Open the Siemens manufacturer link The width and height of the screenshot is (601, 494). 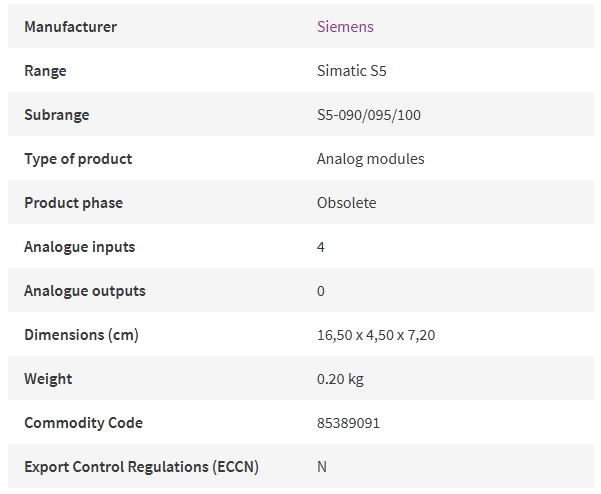345,26
